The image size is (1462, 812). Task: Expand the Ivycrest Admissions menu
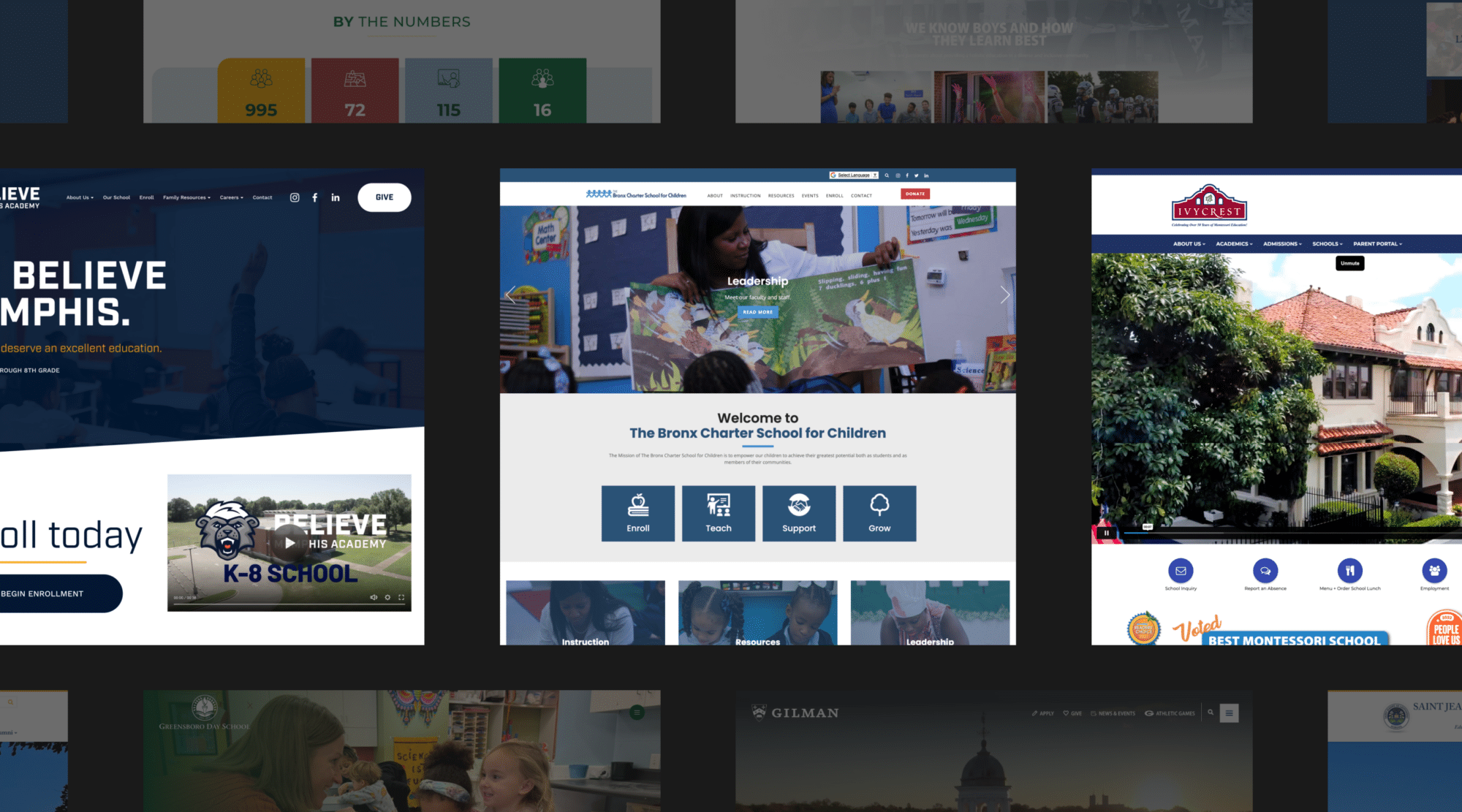1282,244
